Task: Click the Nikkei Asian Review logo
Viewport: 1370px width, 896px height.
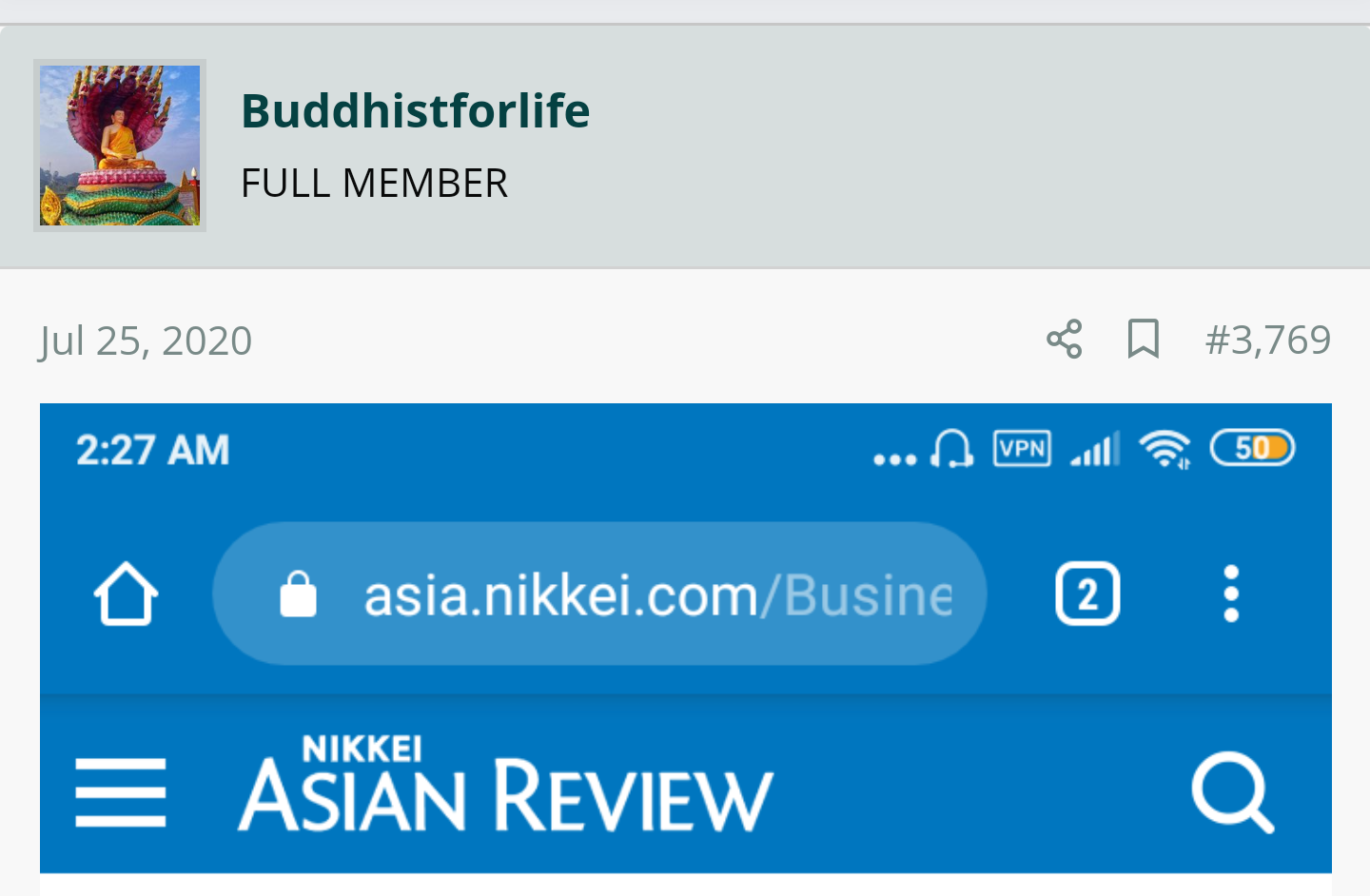Action: point(505,784)
